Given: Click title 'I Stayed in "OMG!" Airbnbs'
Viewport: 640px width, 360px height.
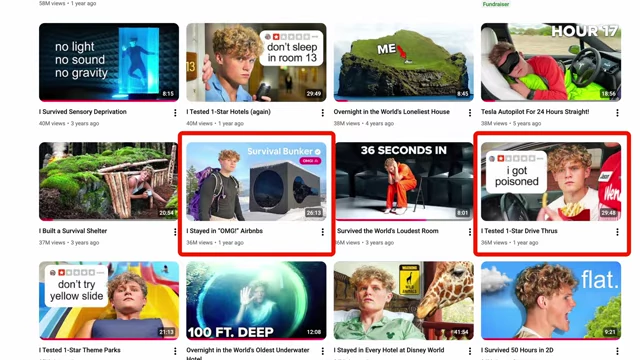Looking at the screenshot, I should click(224, 231).
